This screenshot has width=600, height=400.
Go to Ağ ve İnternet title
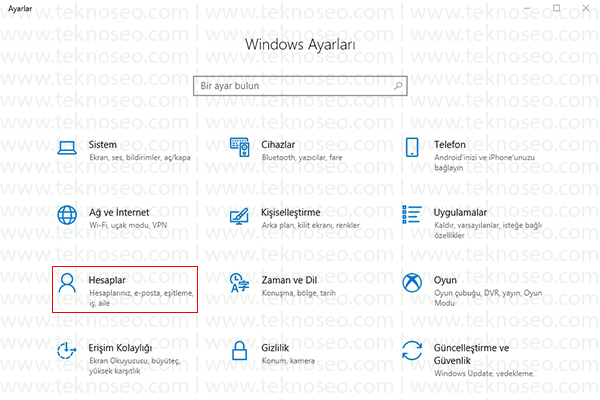pyautogui.click(x=119, y=212)
